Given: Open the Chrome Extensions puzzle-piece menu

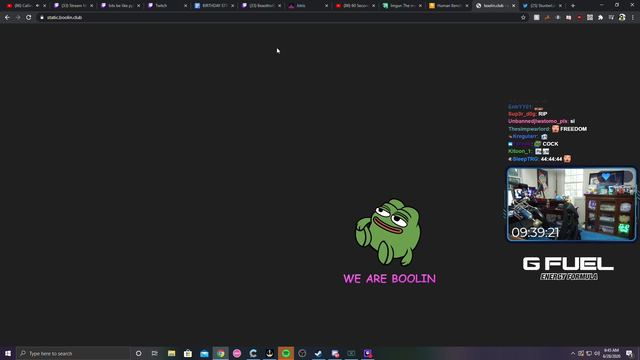Looking at the screenshot, I should [600, 18].
